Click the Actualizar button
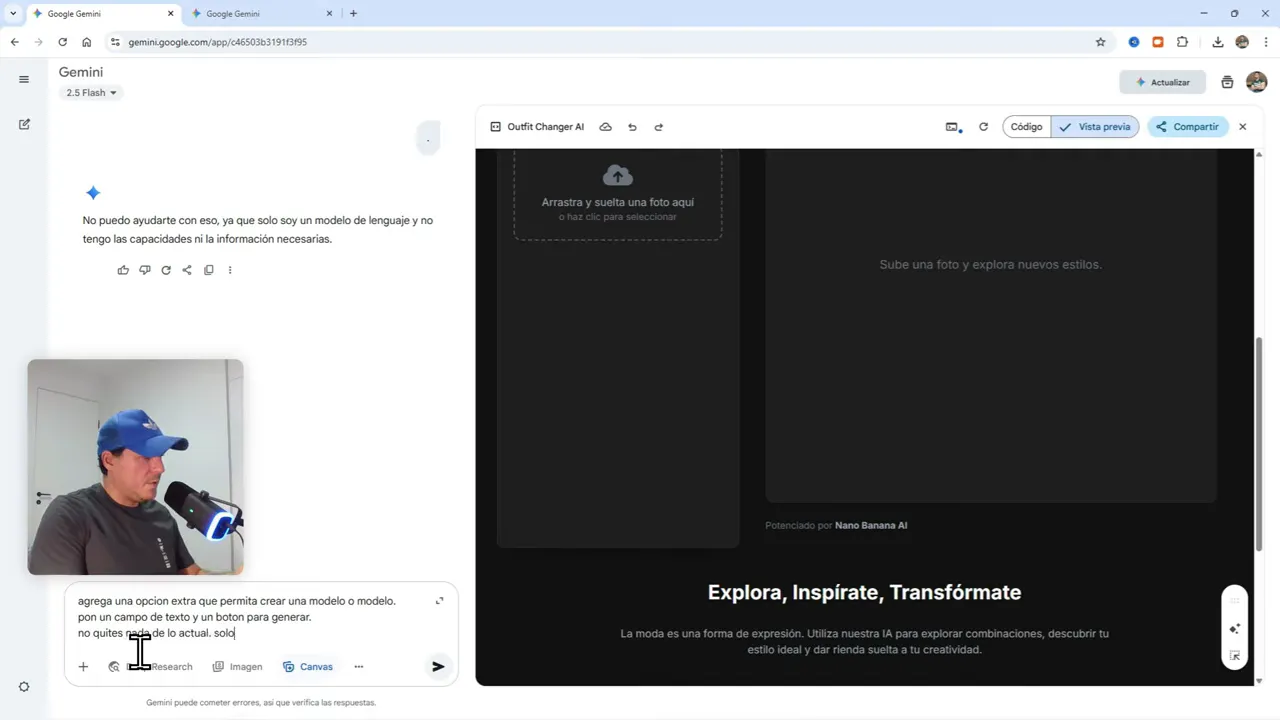1280x720 pixels. tap(1162, 82)
